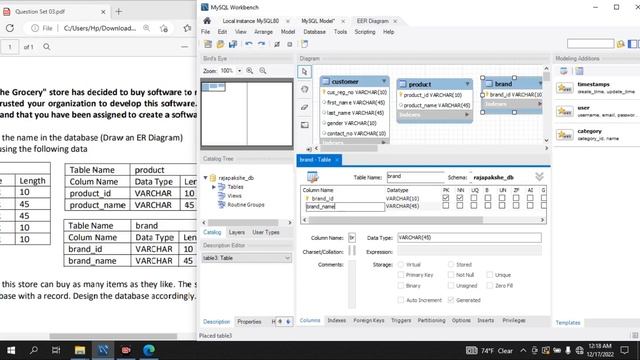Open the Templates tab

568,322
